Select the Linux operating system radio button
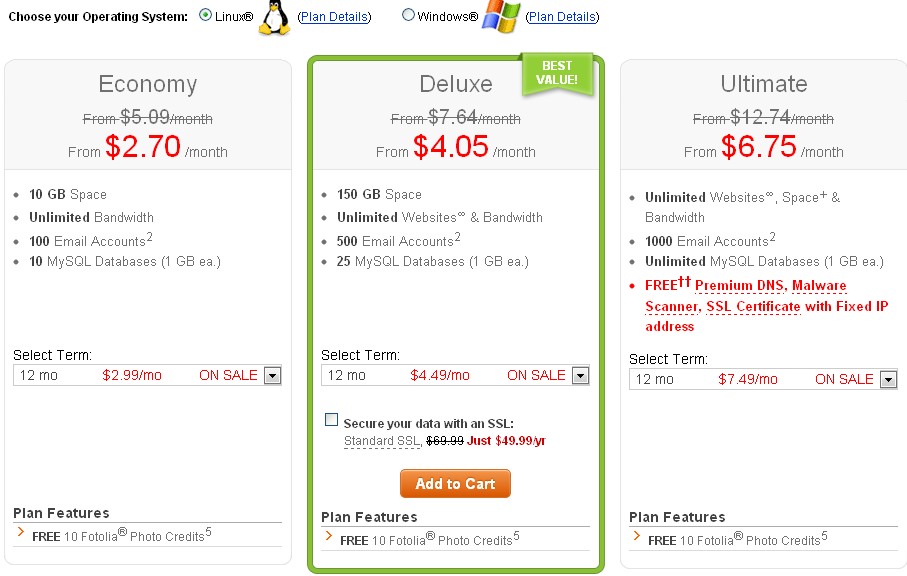The width and height of the screenshot is (907, 576). [x=206, y=16]
